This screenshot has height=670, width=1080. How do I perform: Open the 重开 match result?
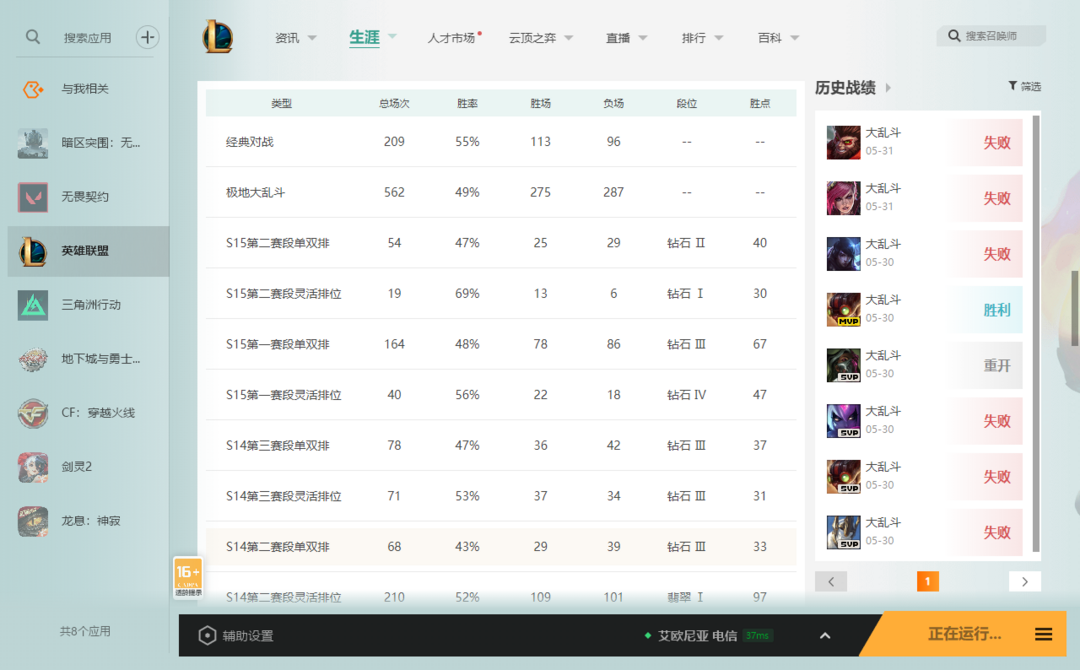click(997, 366)
